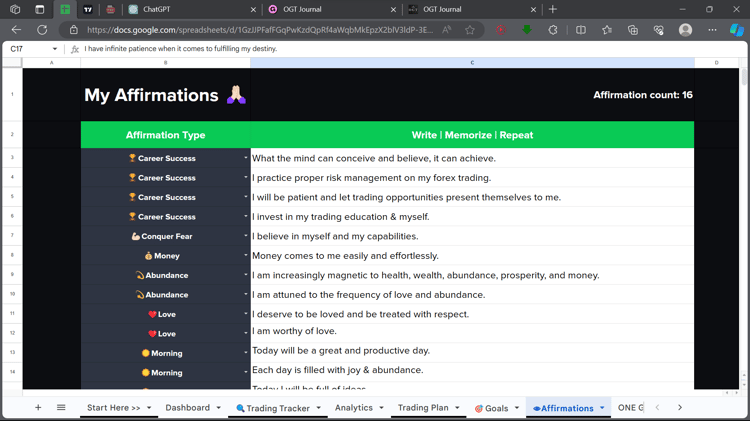Open the Copilot icon in browser toolbar
Image resolution: width=750 pixels, height=421 pixels.
(x=737, y=30)
